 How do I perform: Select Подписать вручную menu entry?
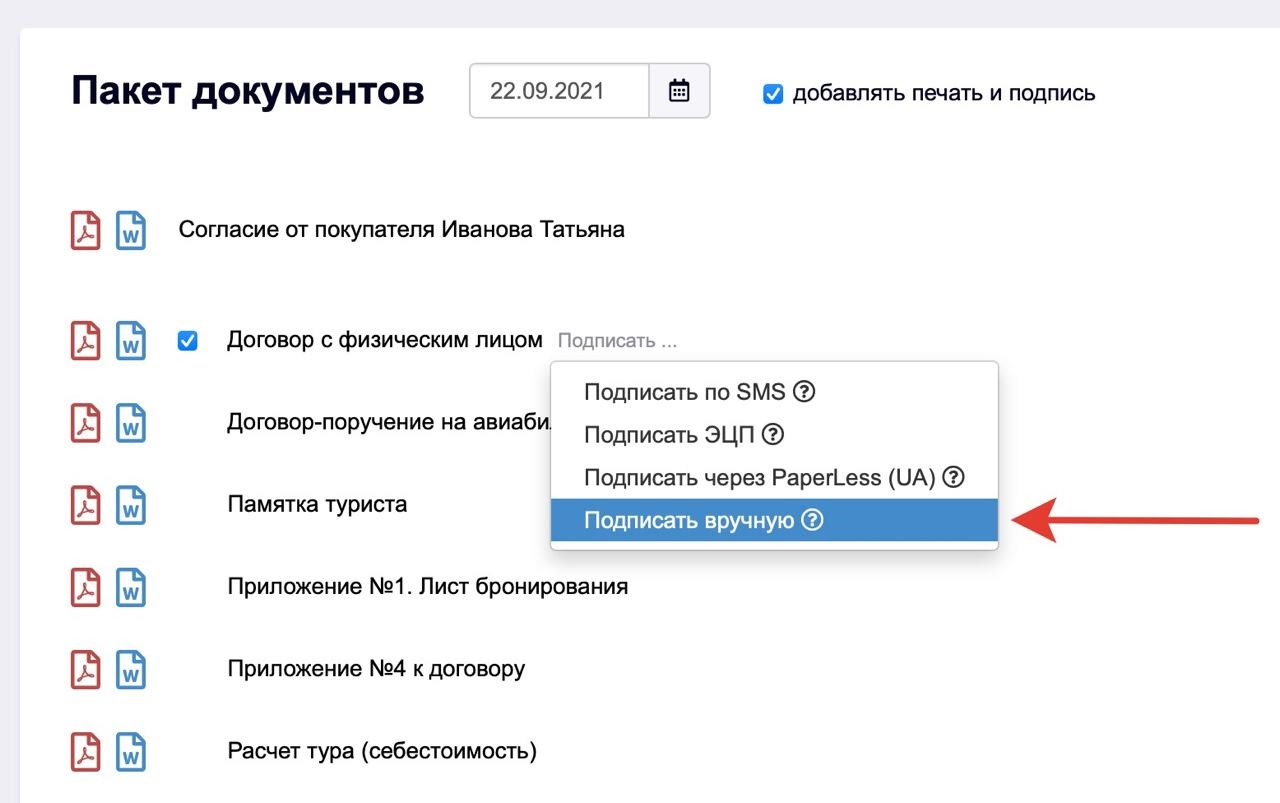pos(689,520)
